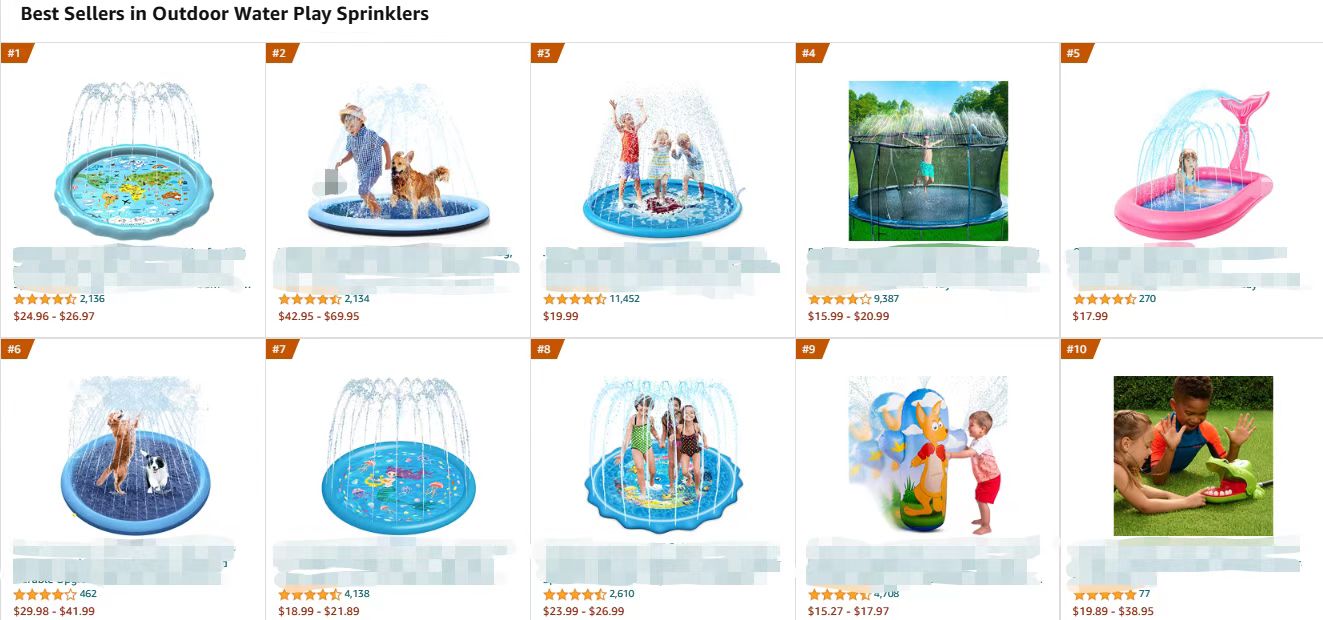
Task: Open the #2 boy and dog splash pad image
Action: point(398,161)
